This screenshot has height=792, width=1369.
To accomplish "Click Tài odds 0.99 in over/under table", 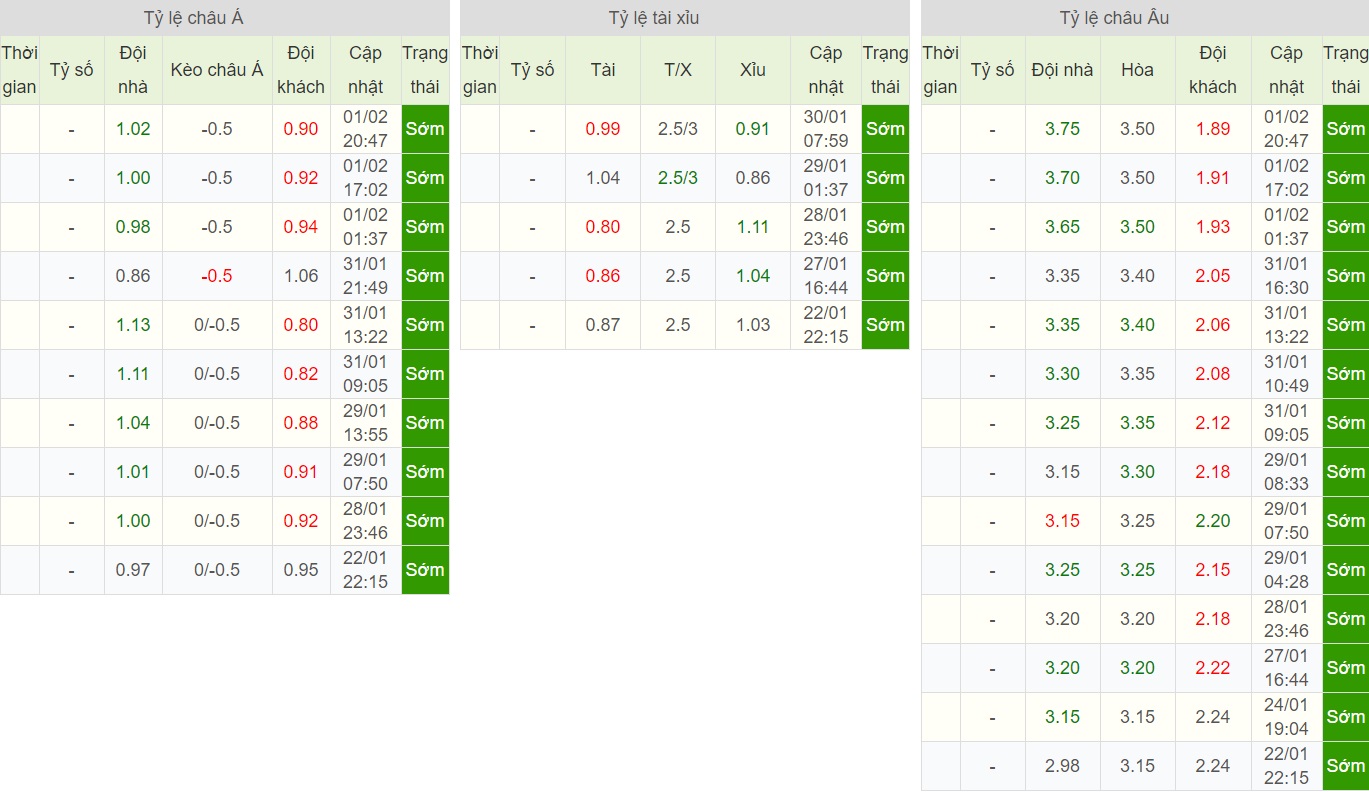I will [603, 129].
